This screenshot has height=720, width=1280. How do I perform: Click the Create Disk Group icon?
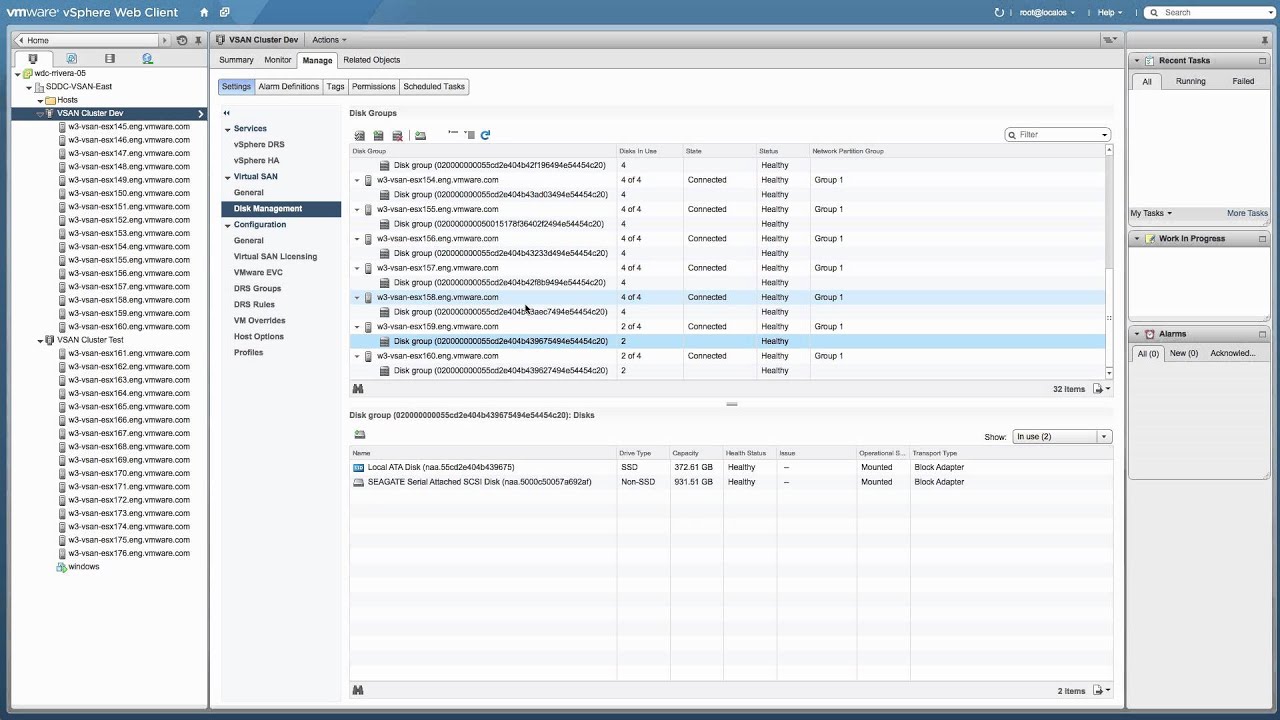tap(379, 135)
